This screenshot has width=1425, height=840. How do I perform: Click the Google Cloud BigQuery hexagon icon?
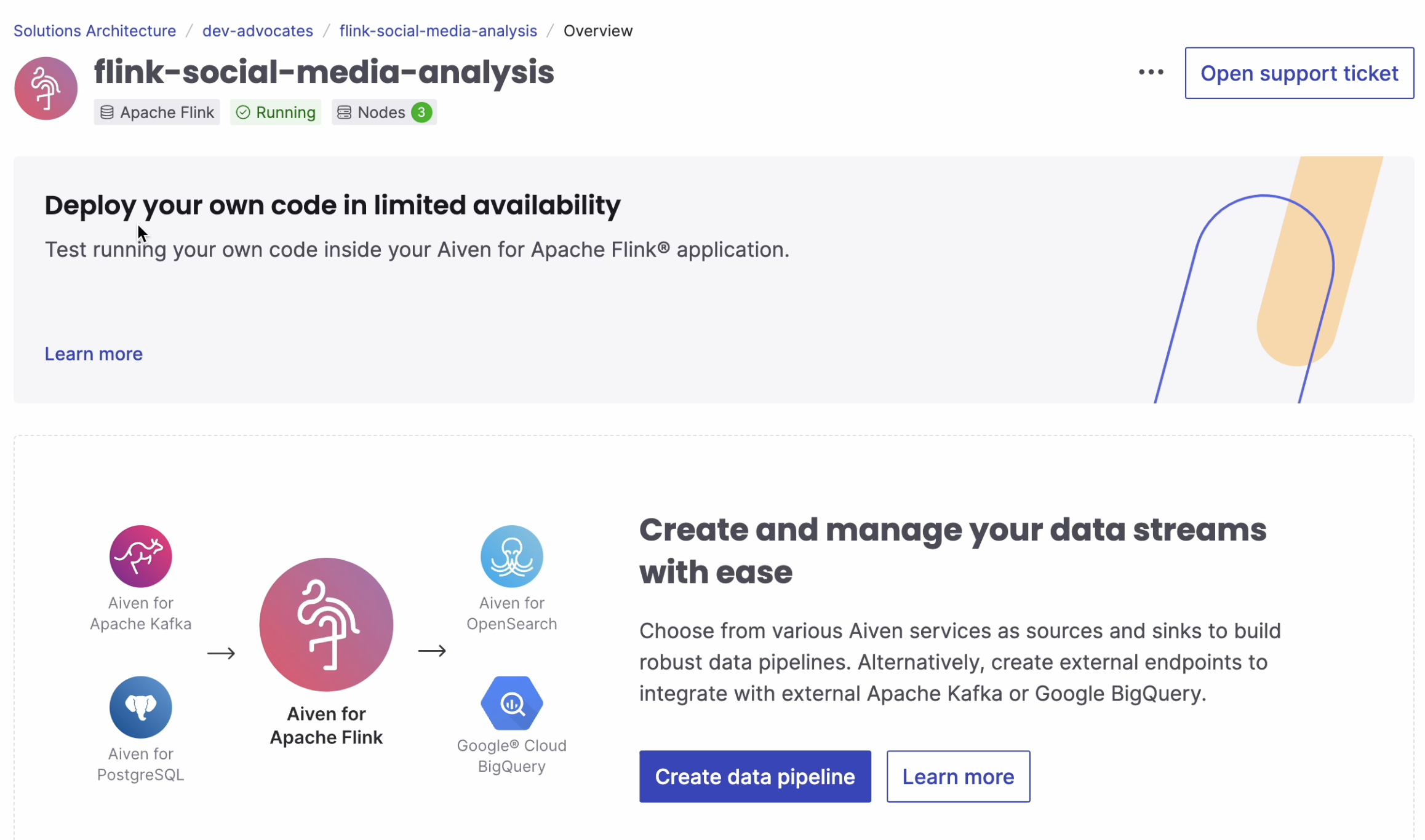pos(511,703)
